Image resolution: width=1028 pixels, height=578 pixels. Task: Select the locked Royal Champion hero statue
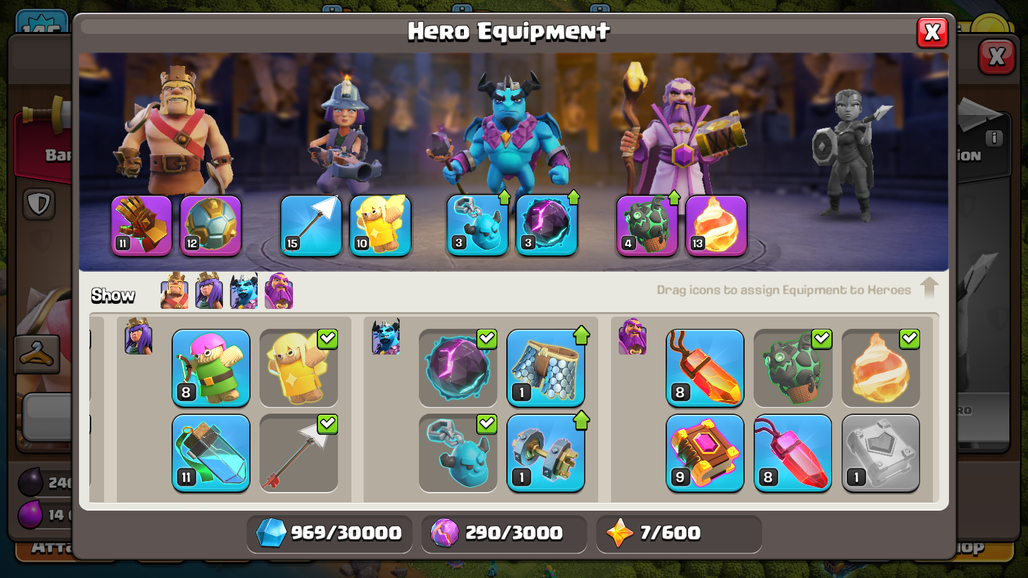[846, 154]
